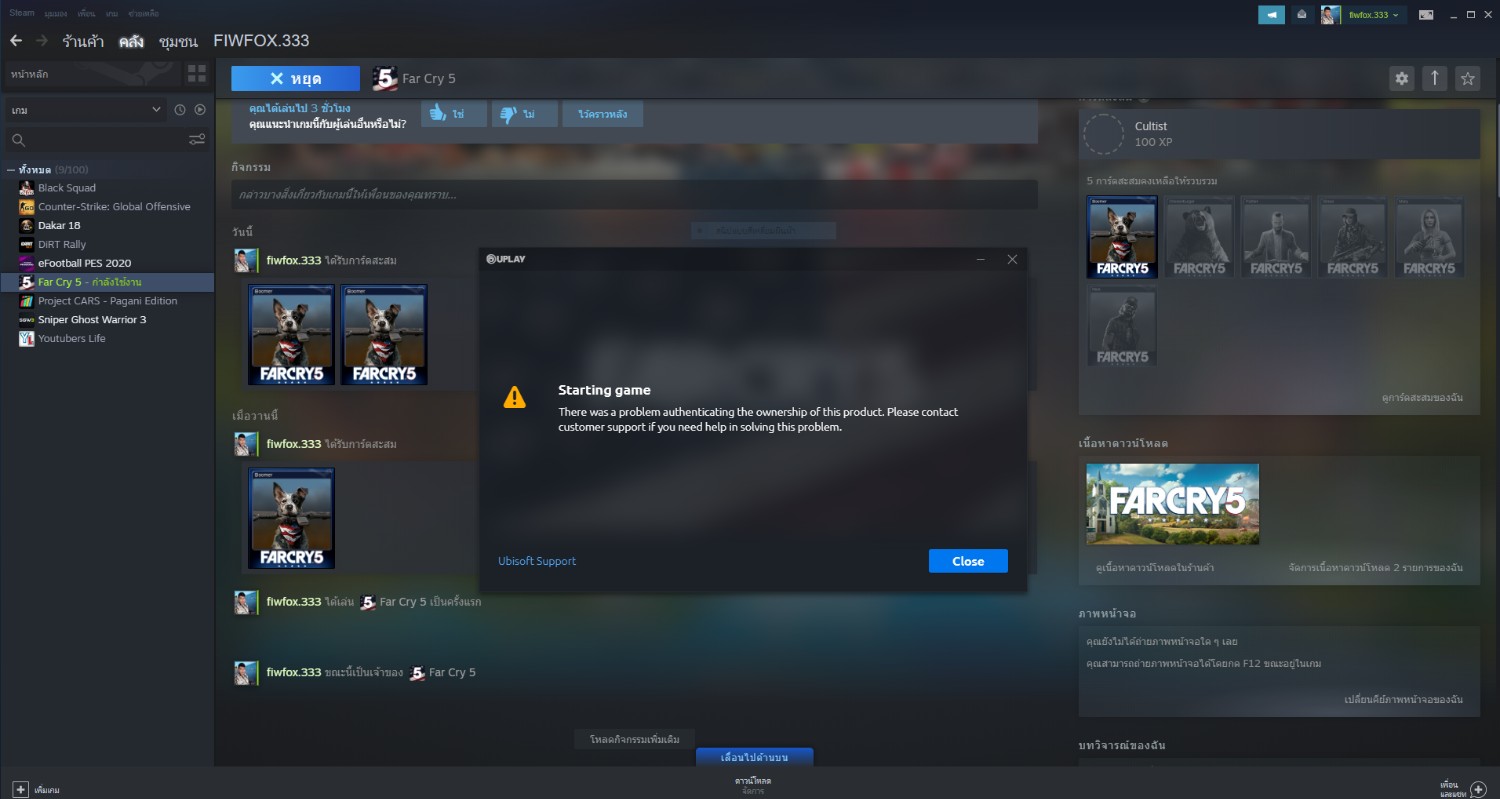Open the FIWFOX.333 profile tab
This screenshot has height=799, width=1500.
[x=262, y=41]
